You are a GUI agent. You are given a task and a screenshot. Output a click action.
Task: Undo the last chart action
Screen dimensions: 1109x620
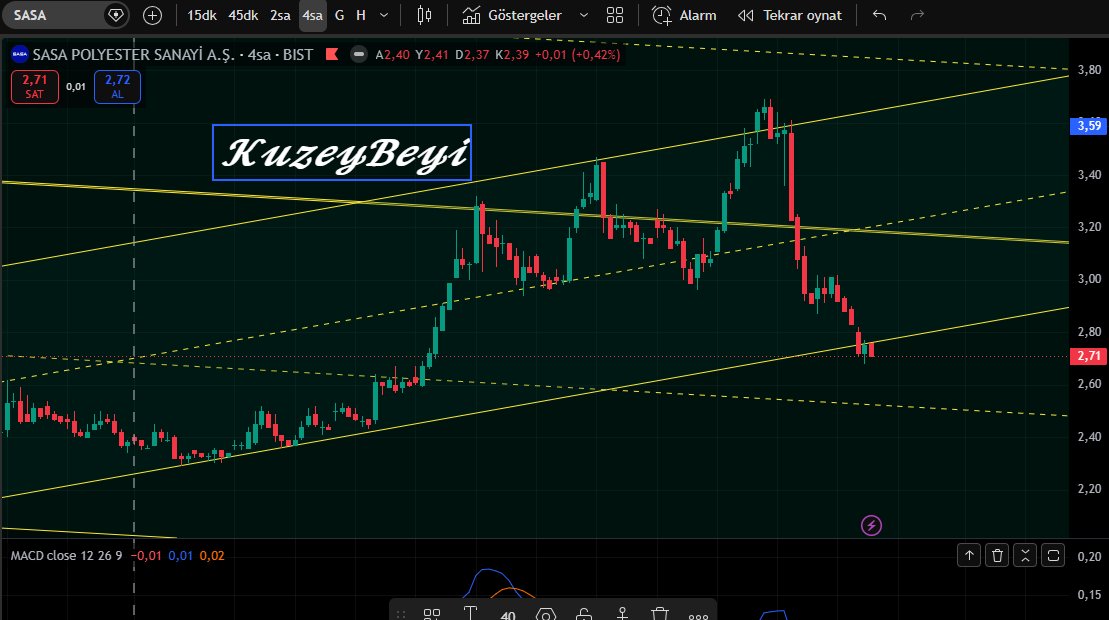879,15
